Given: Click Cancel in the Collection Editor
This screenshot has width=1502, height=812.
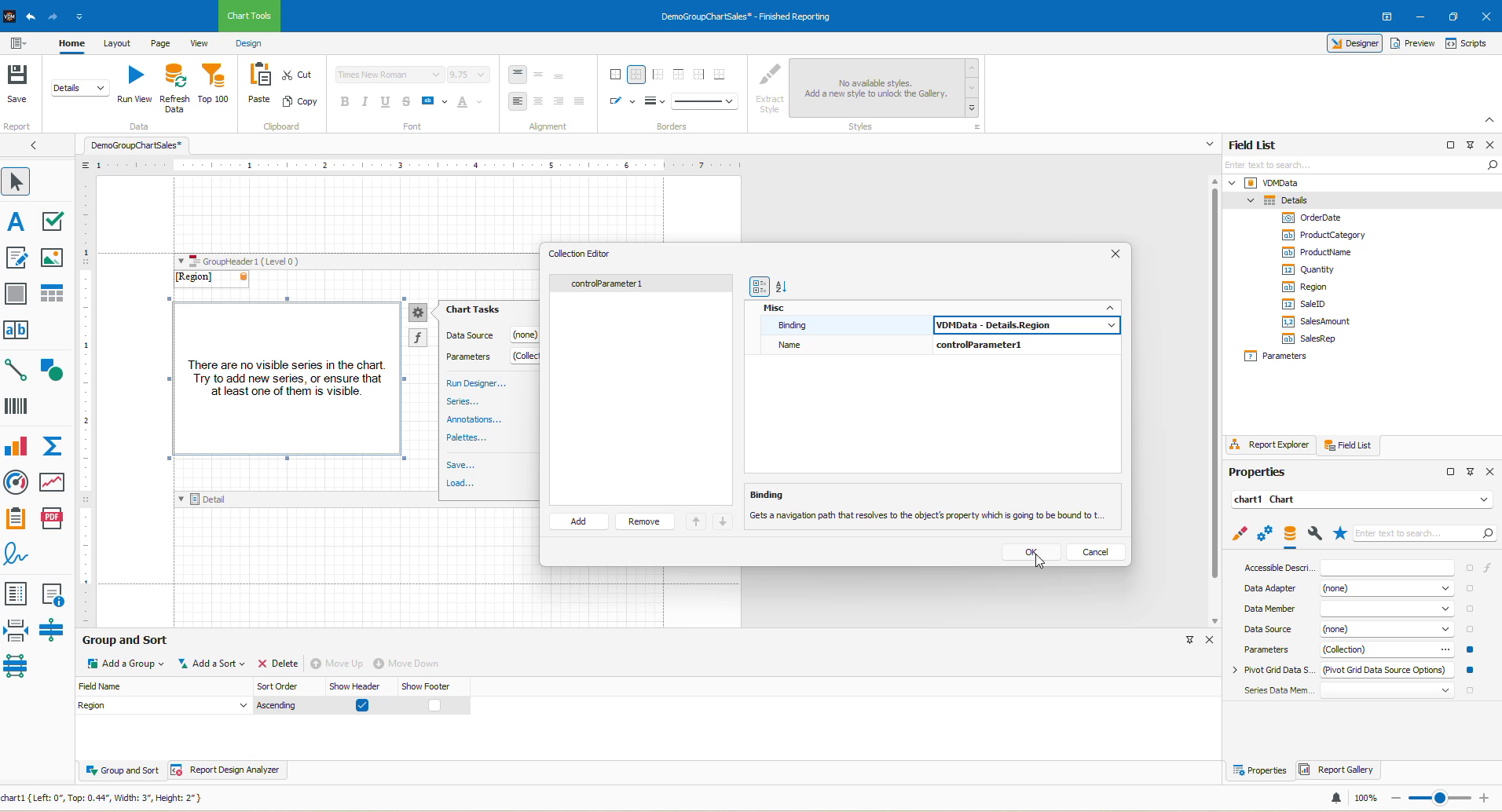Looking at the screenshot, I should point(1095,552).
